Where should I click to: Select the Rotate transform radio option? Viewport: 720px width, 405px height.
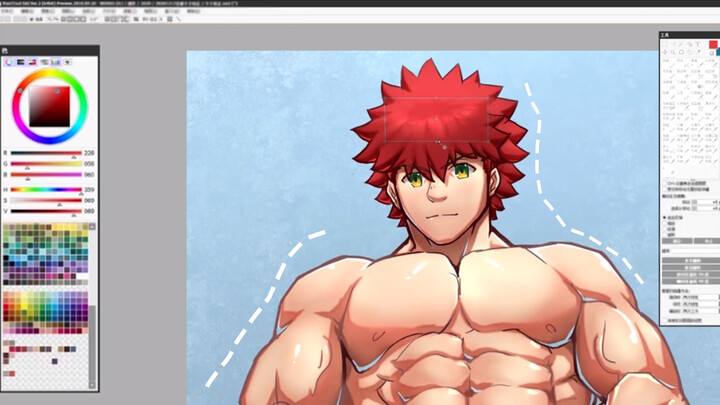pyautogui.click(x=665, y=235)
